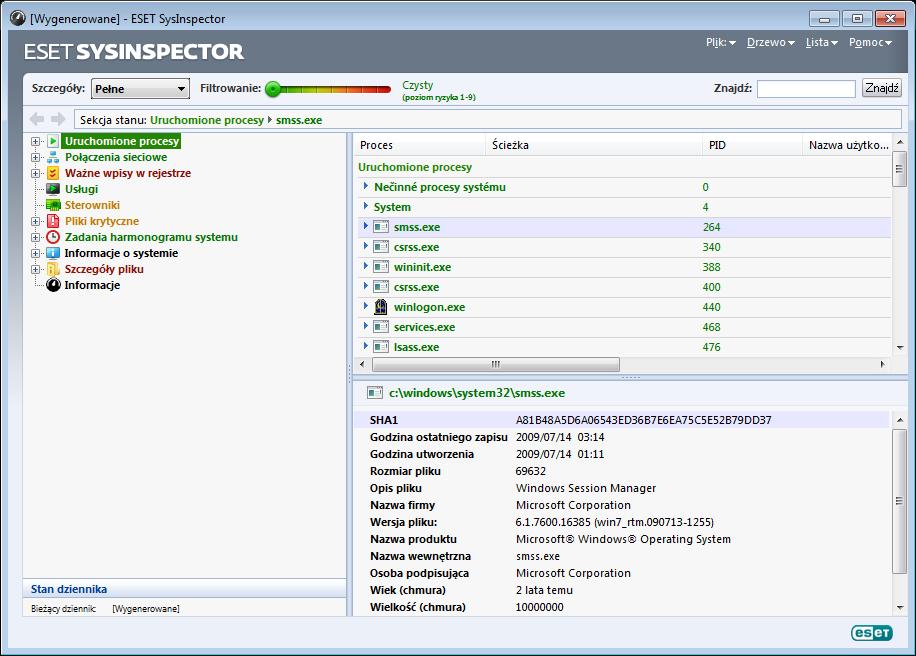Select the SHA1 row in details
The height and width of the screenshot is (656, 916).
click(622, 420)
